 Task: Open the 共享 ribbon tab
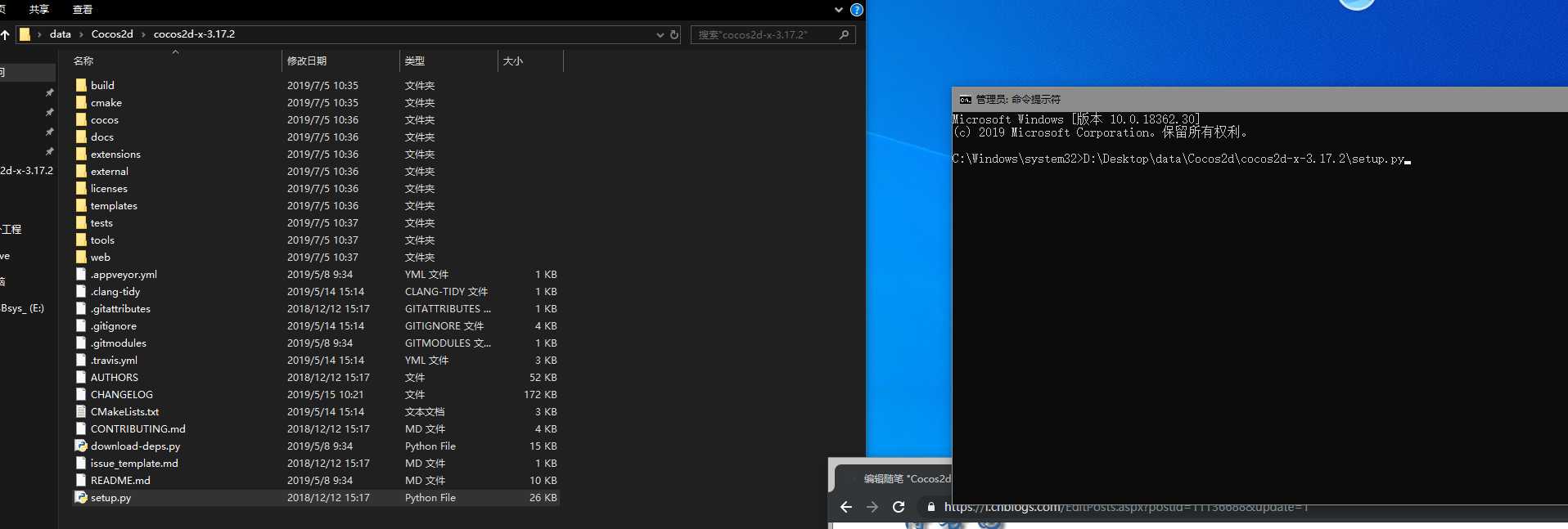click(x=39, y=10)
